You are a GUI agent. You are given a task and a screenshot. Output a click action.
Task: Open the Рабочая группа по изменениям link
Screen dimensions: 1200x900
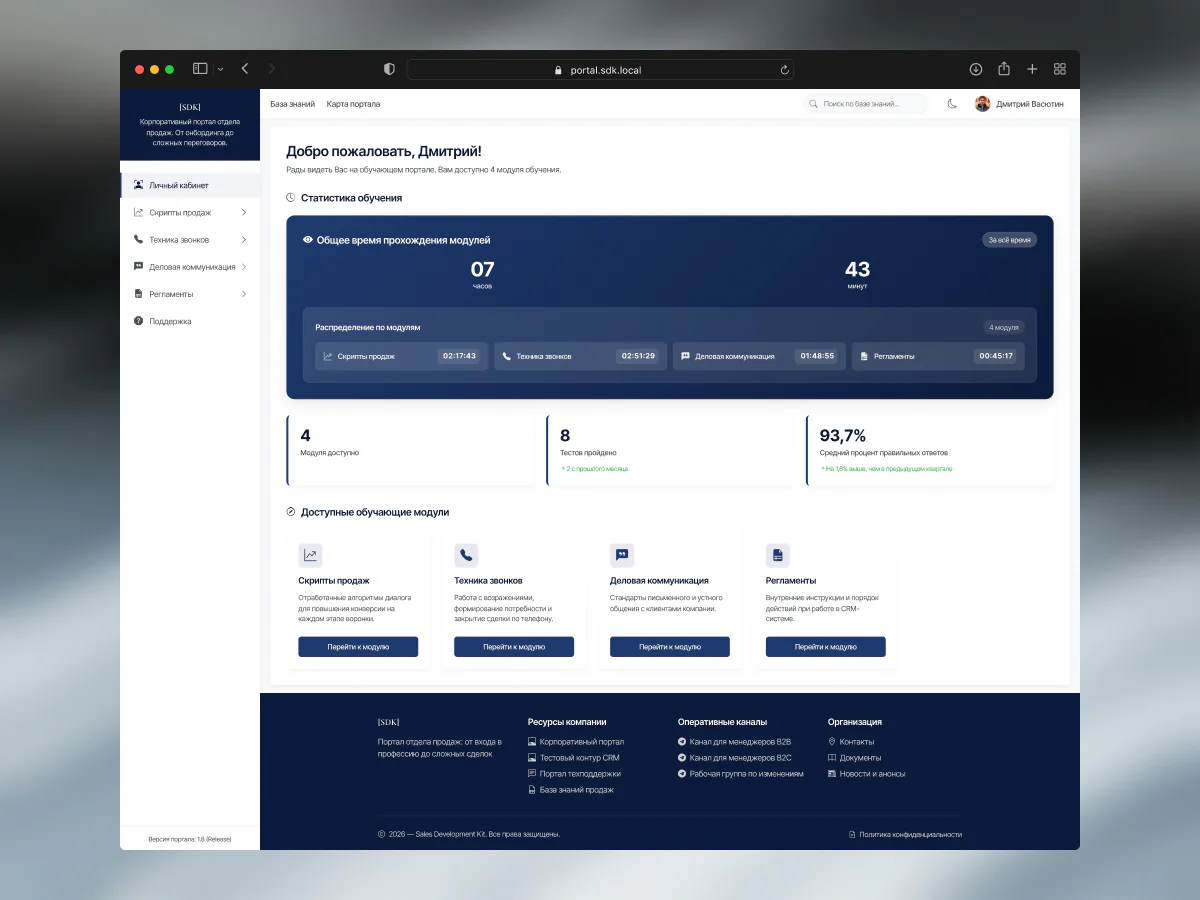[x=741, y=774]
